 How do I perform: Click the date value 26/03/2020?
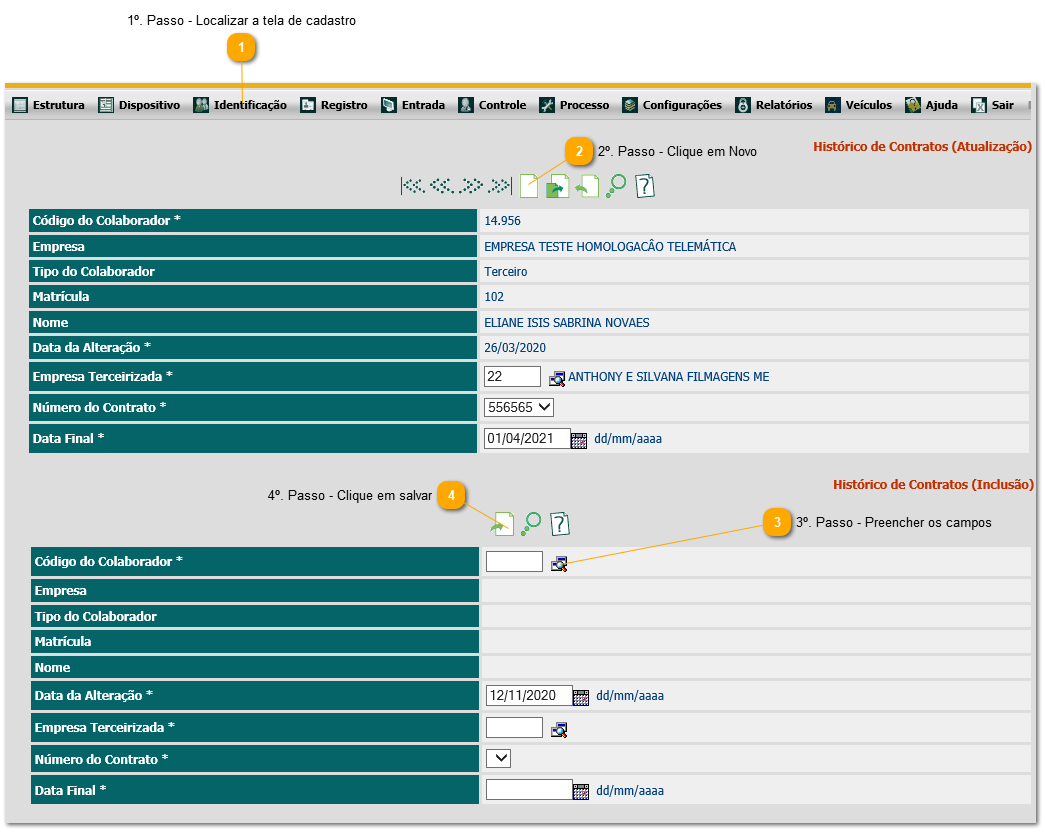click(x=515, y=348)
